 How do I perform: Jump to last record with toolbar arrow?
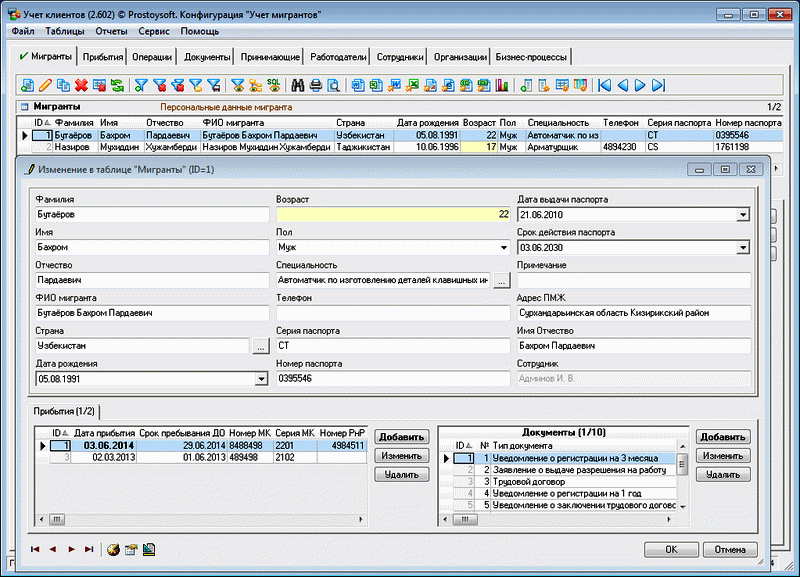point(658,86)
